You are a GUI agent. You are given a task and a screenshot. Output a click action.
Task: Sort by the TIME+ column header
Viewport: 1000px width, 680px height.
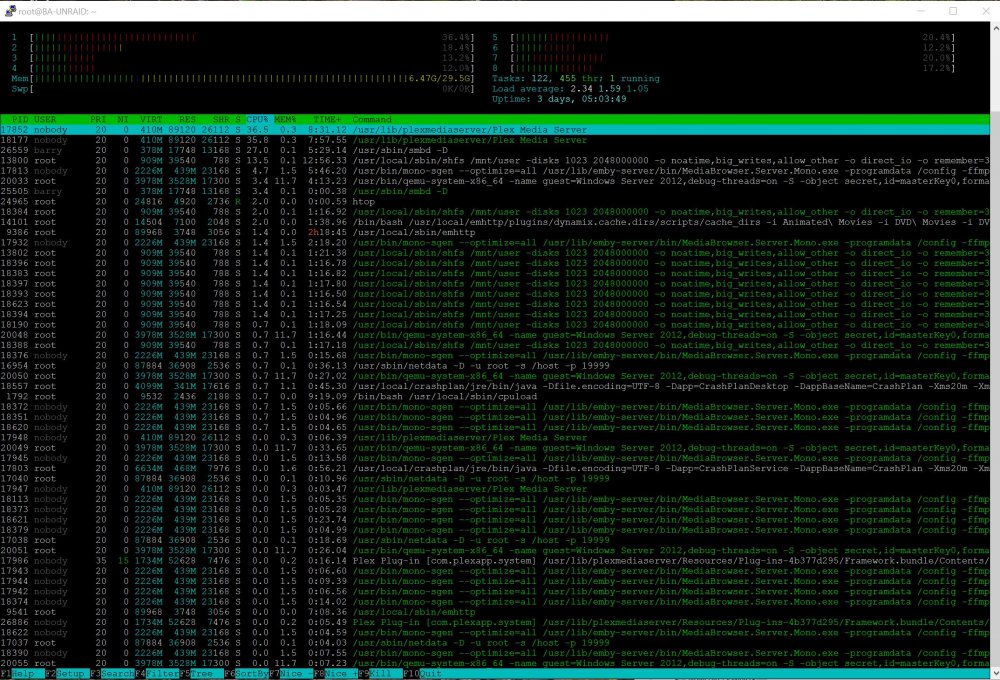[327, 119]
